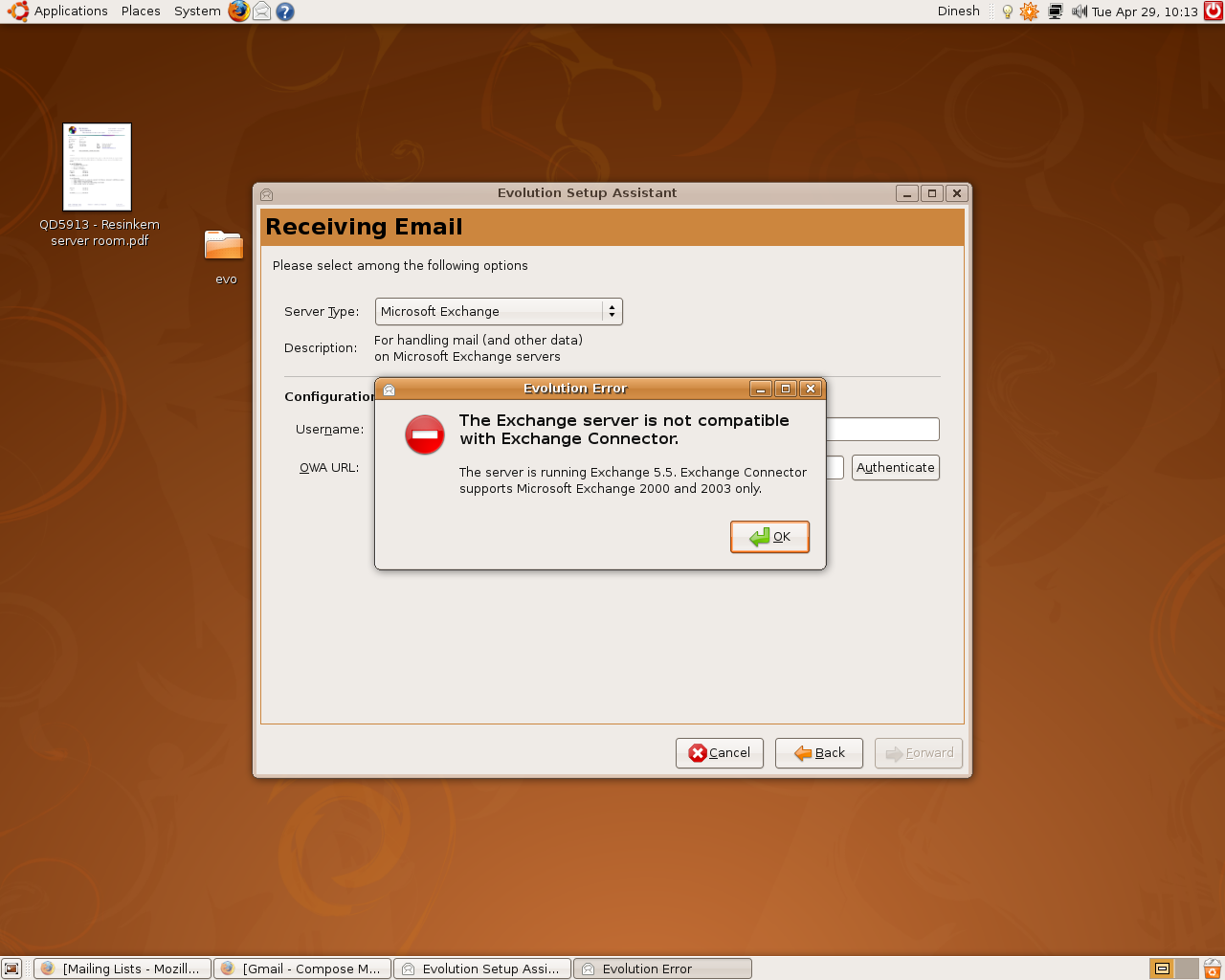Click the Setup Assistant window menu icon

[x=267, y=194]
